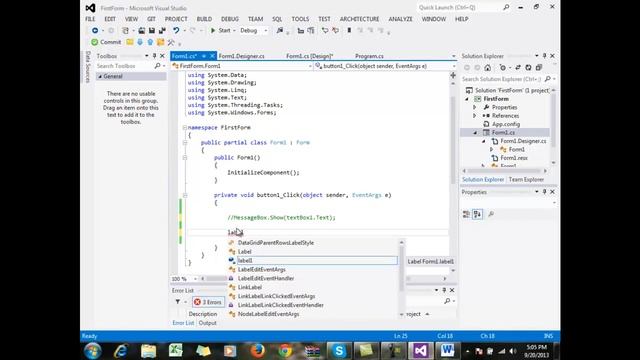Open Internet Explorer from the taskbar

coord(121,351)
